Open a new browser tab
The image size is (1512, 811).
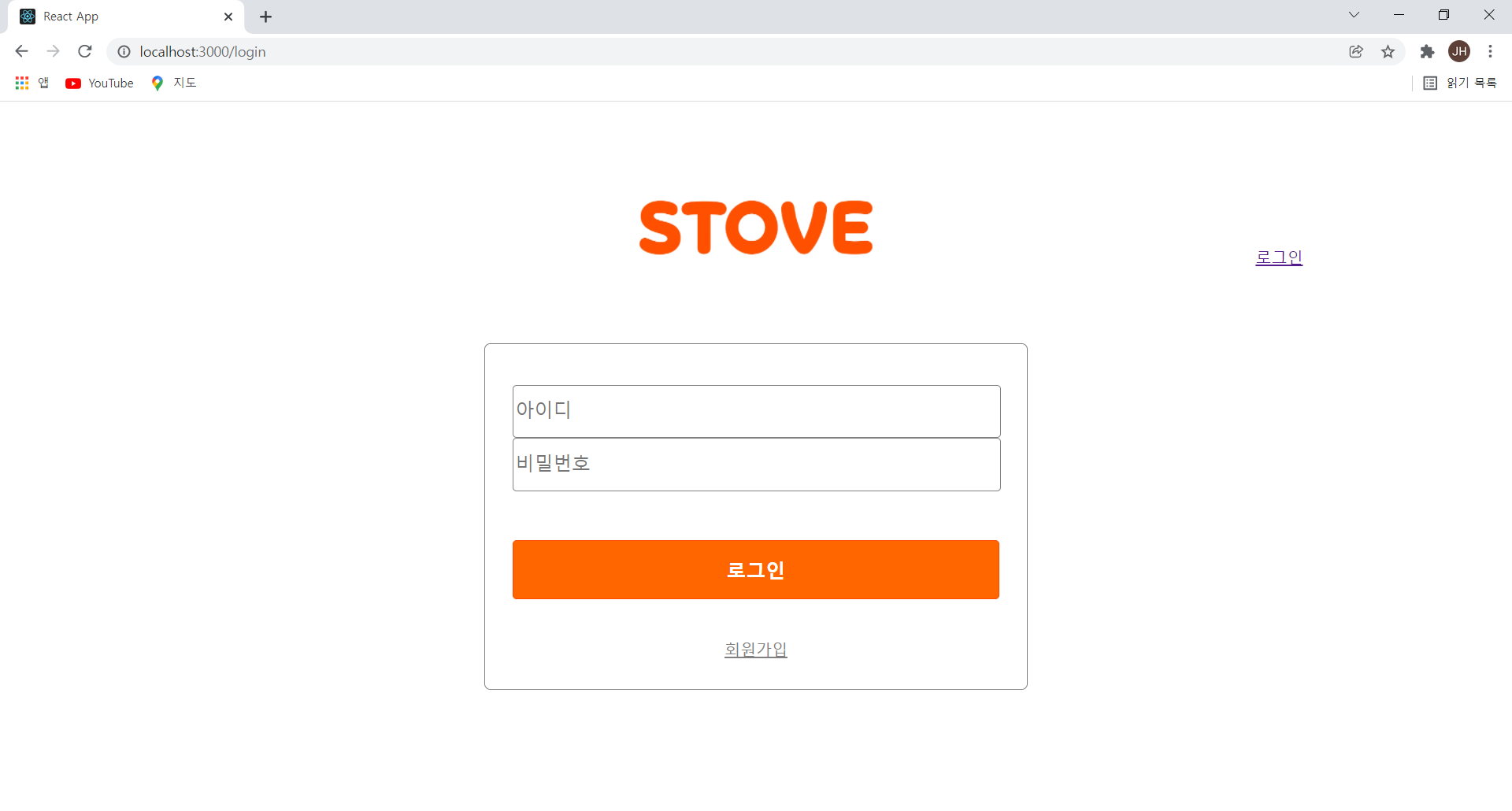pyautogui.click(x=265, y=17)
